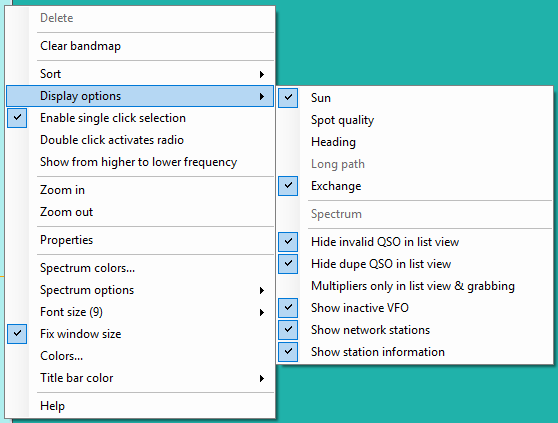Open the Properties menu item
The height and width of the screenshot is (423, 558).
140,240
